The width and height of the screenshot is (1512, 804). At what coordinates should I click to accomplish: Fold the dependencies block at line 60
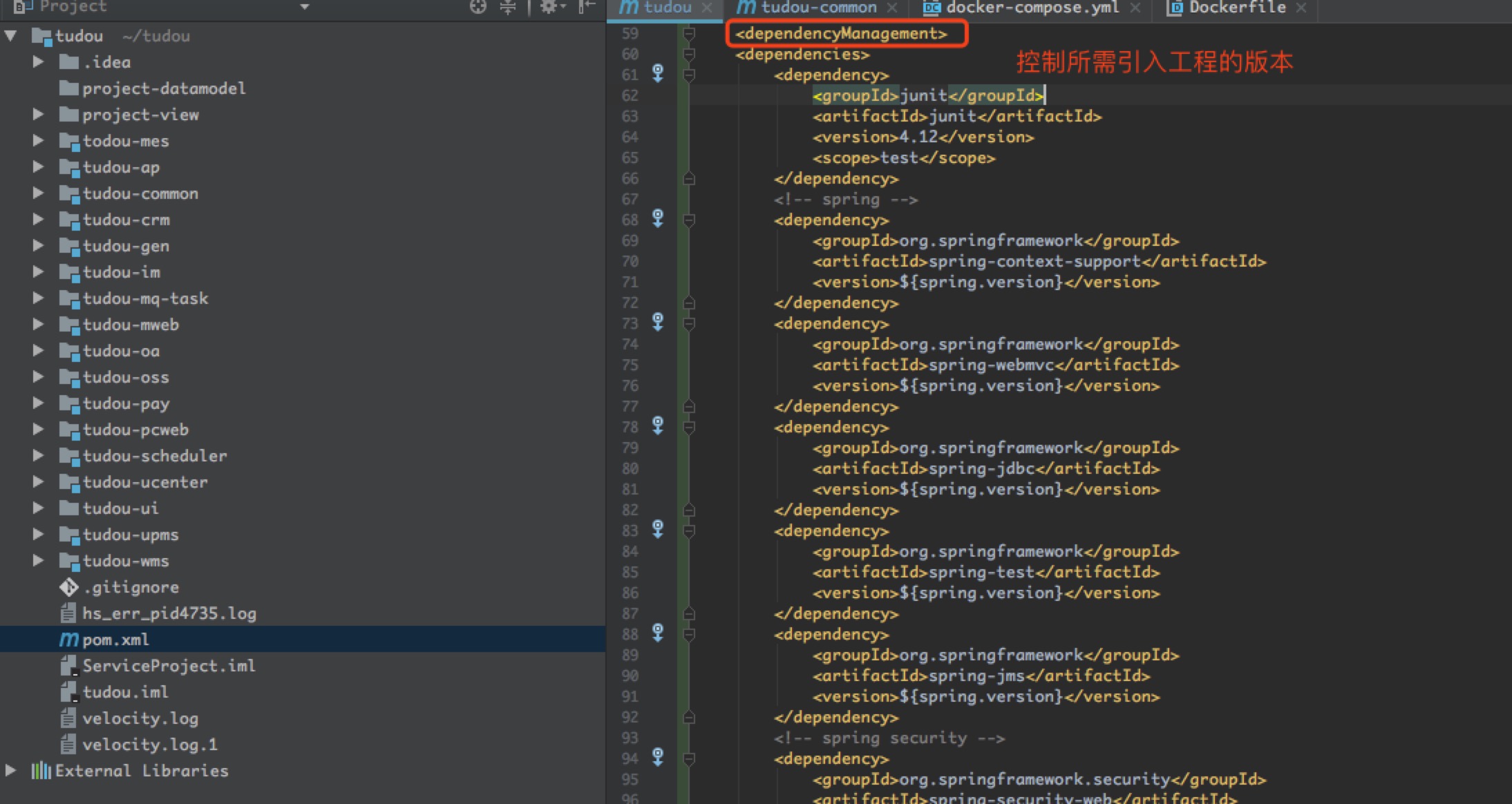689,55
